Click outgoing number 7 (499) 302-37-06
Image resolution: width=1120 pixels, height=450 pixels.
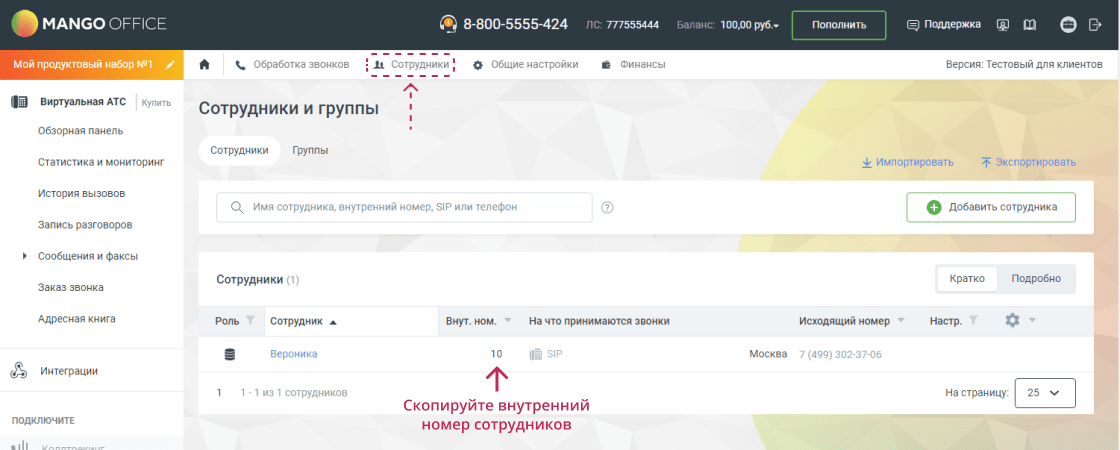click(x=840, y=355)
